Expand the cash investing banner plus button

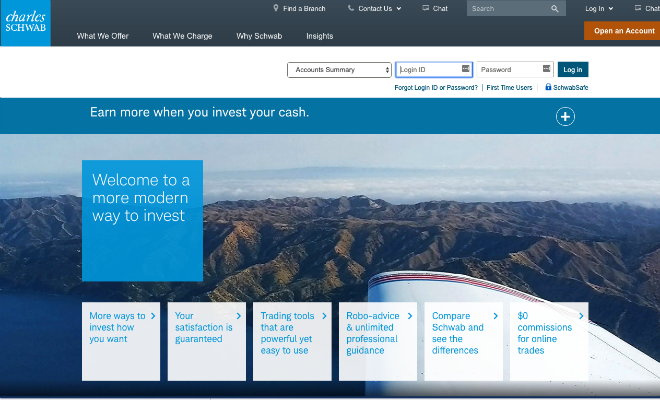565,117
